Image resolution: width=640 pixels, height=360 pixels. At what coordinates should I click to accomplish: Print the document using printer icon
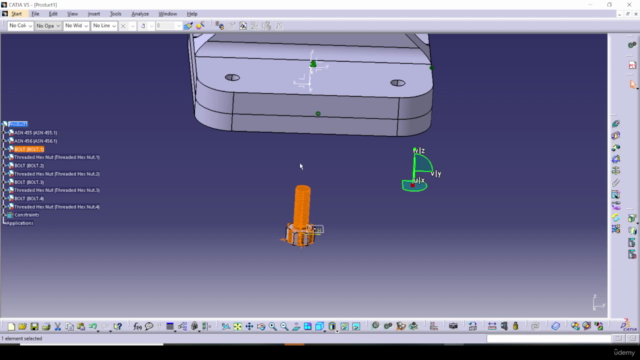(46, 326)
